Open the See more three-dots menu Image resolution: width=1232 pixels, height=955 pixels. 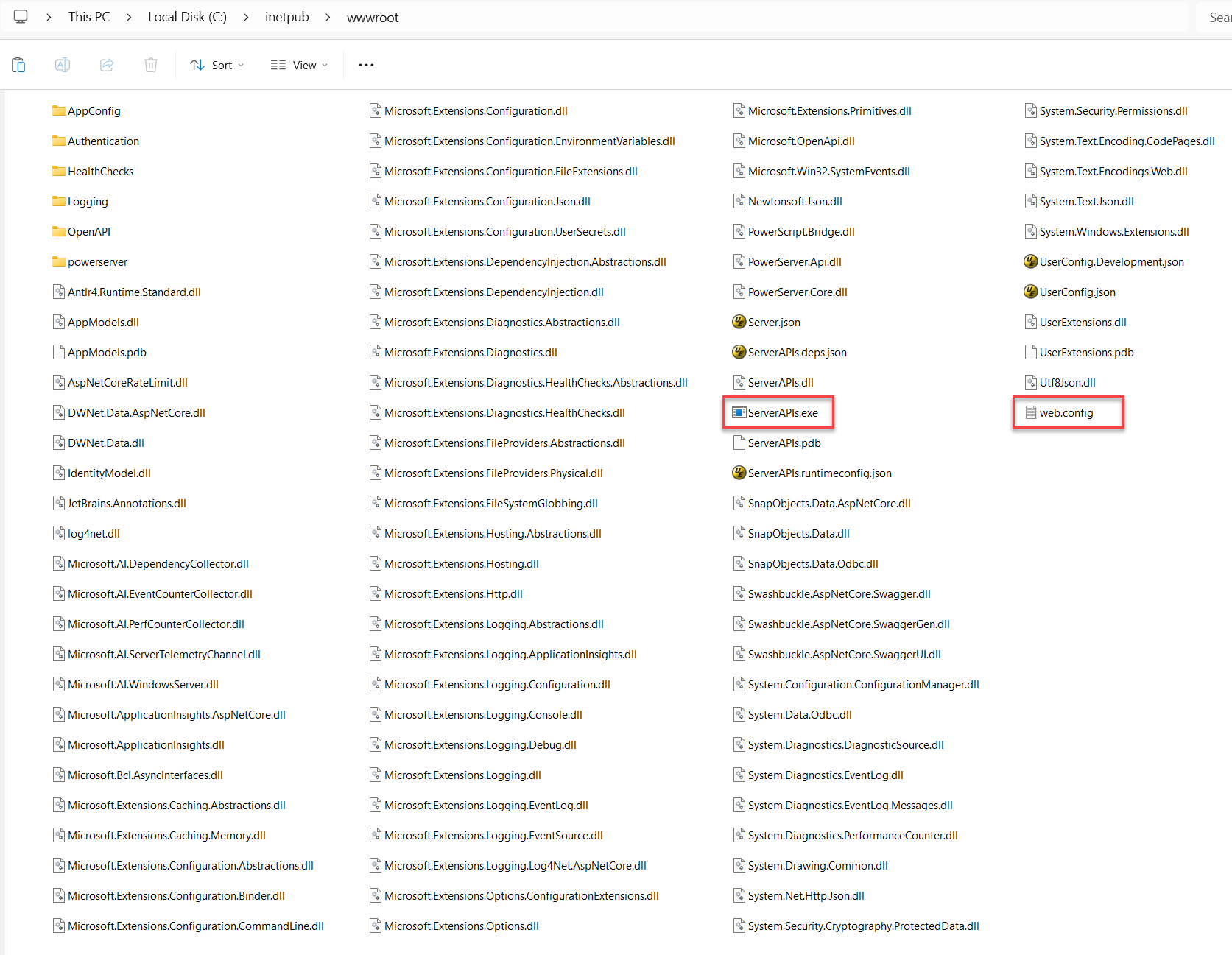(x=366, y=65)
